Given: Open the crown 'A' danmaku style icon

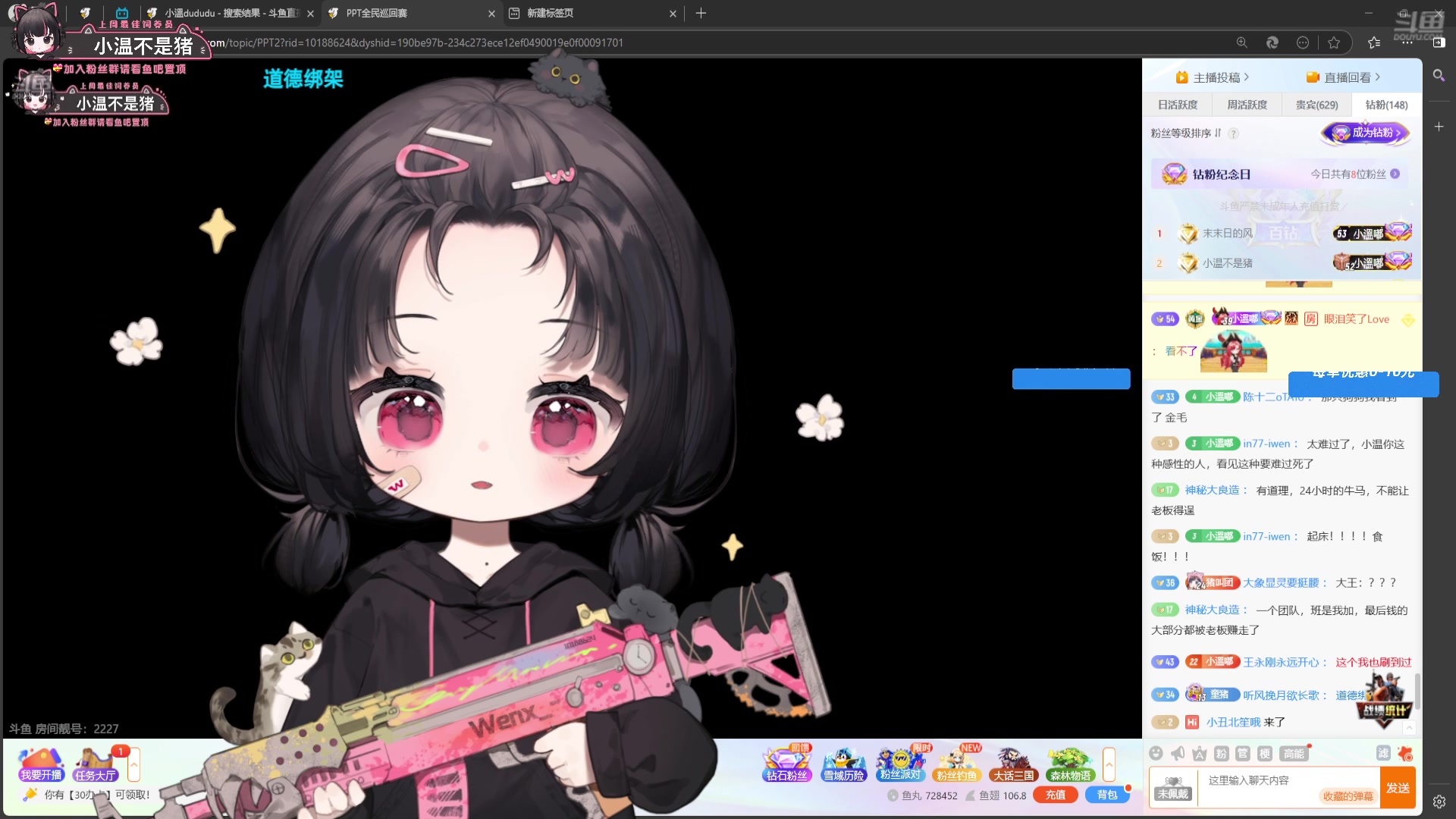Looking at the screenshot, I should [1199, 753].
